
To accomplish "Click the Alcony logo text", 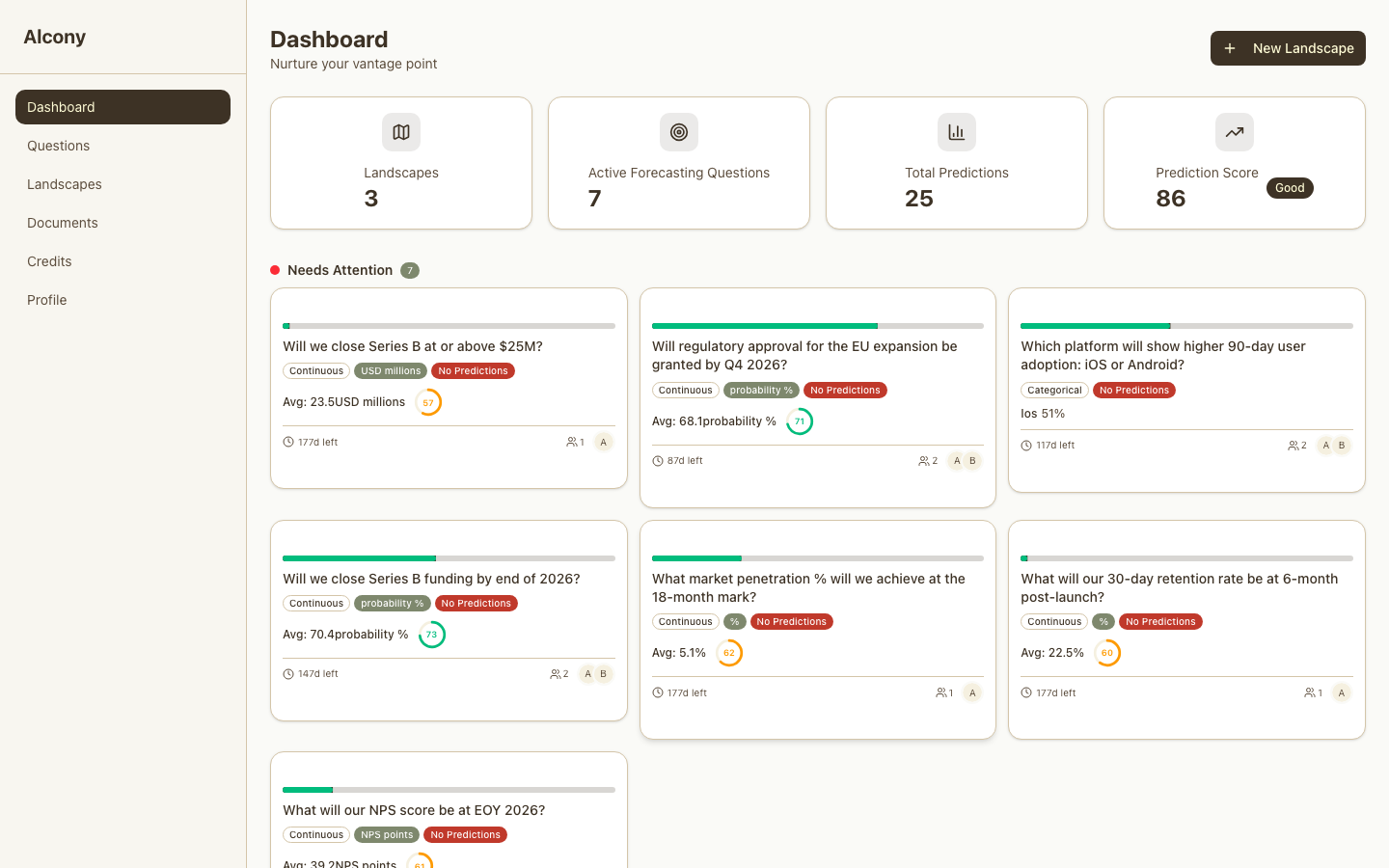I will coord(55,37).
